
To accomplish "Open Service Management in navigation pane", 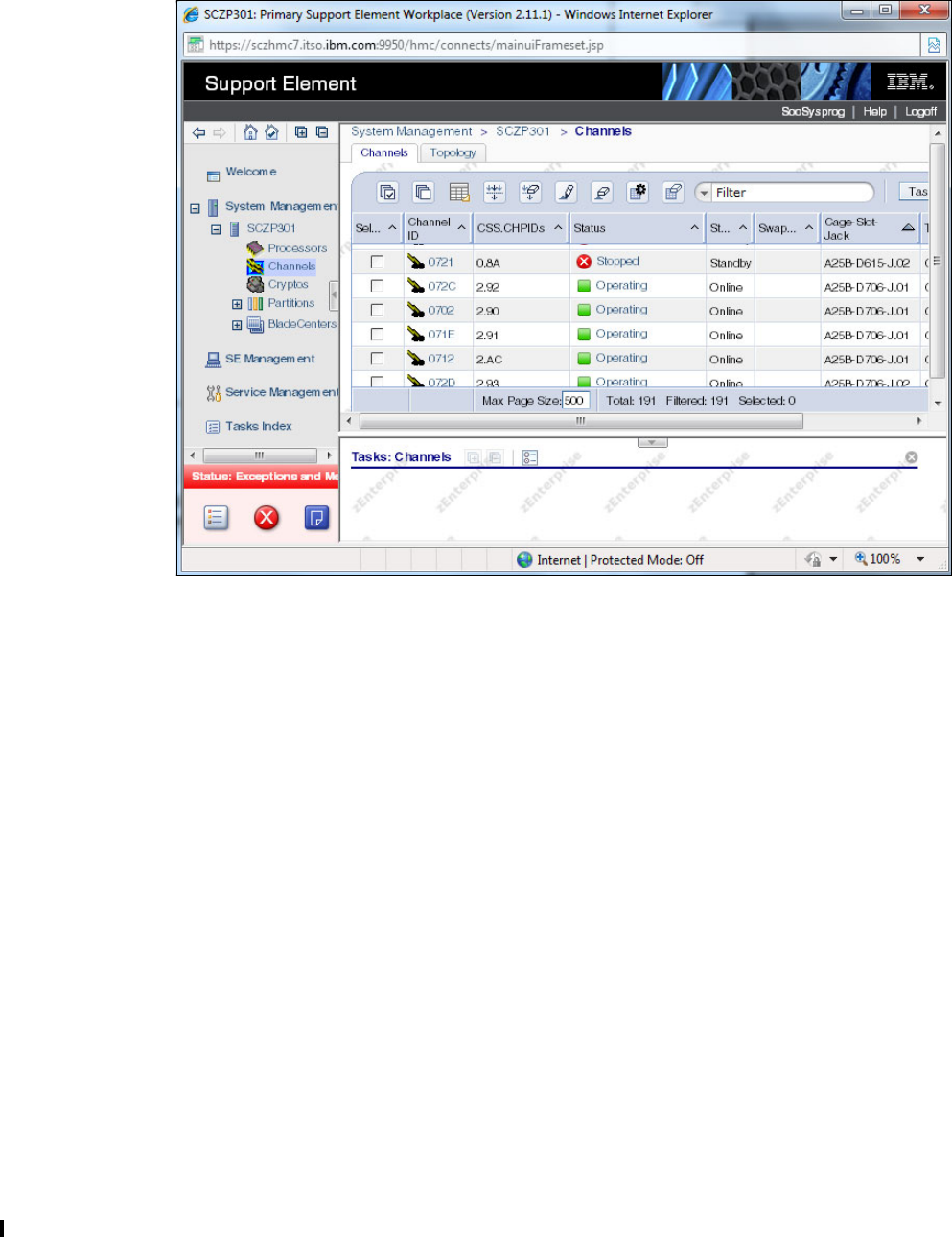I will pos(282,392).
